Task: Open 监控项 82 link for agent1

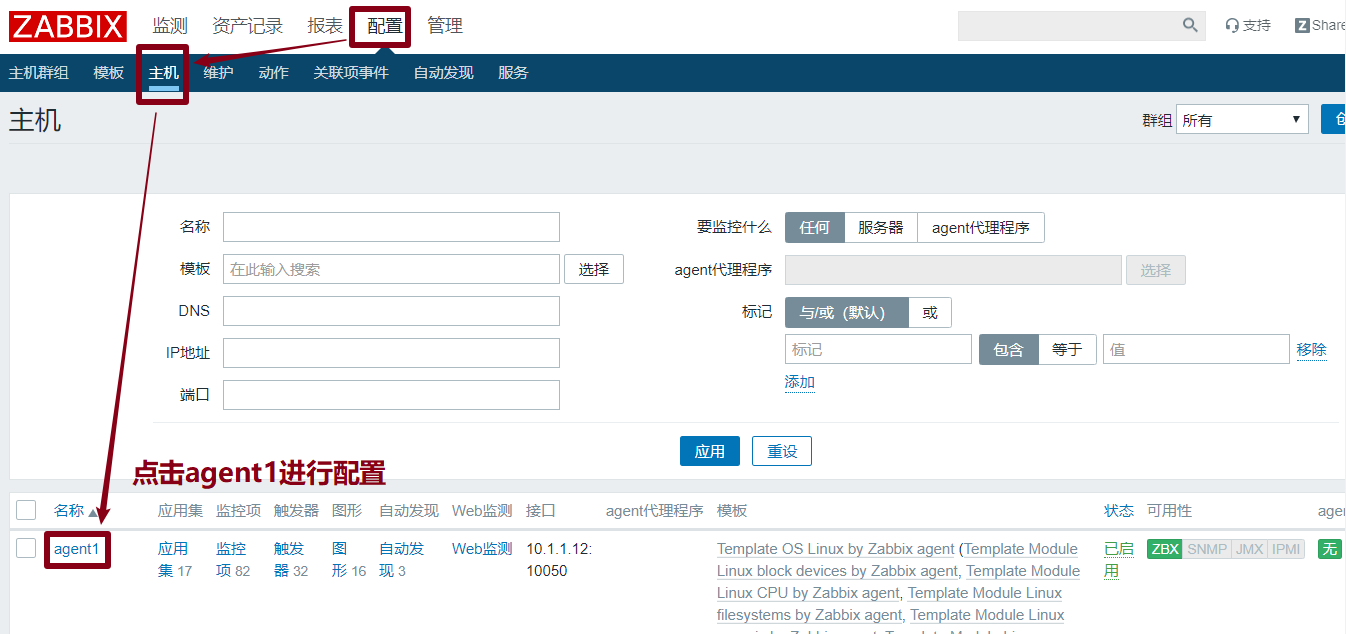Action: click(233, 560)
